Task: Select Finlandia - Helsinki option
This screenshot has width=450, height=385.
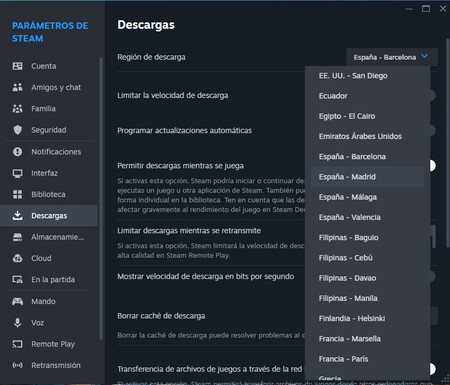Action: pos(367,318)
